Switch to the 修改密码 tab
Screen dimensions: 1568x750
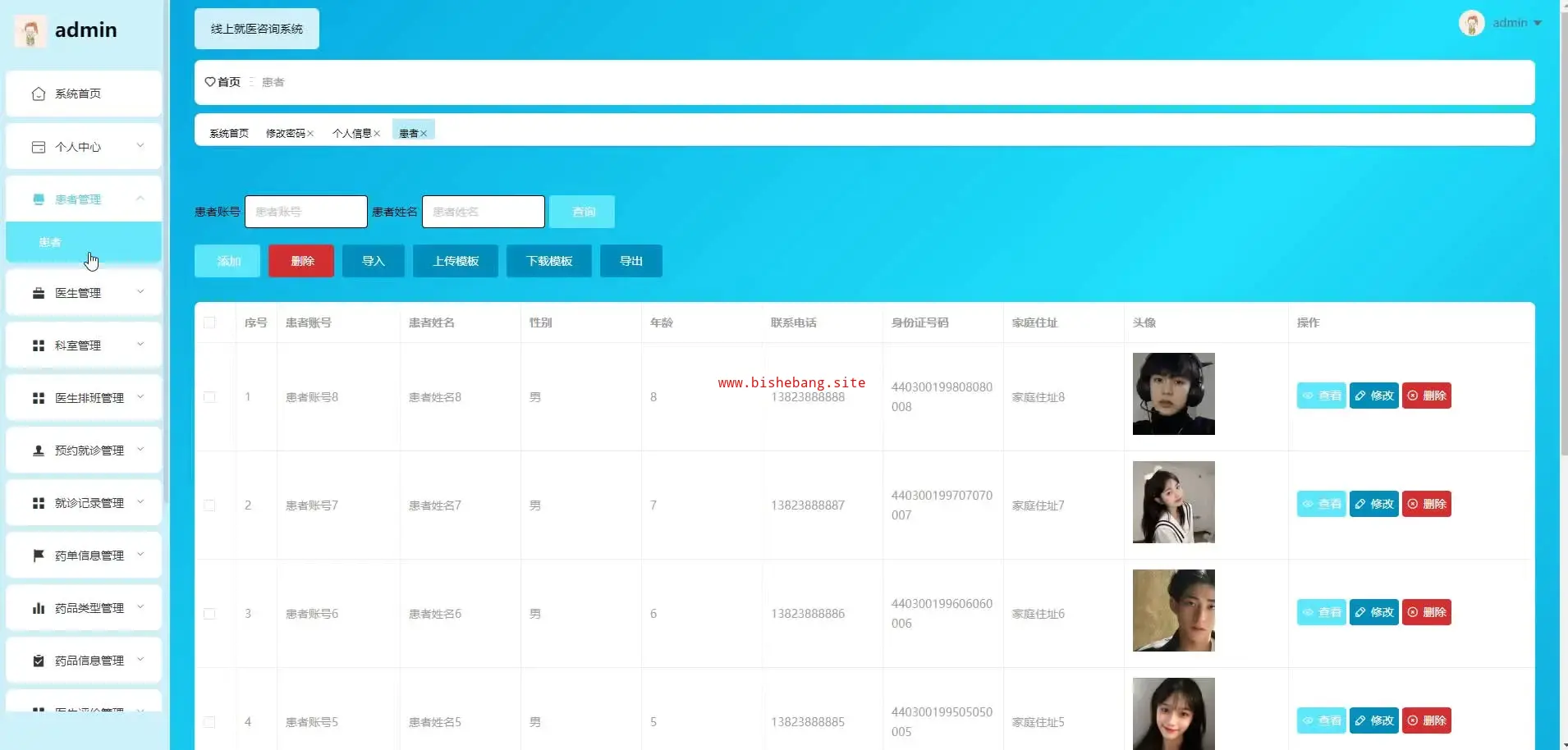(x=286, y=134)
